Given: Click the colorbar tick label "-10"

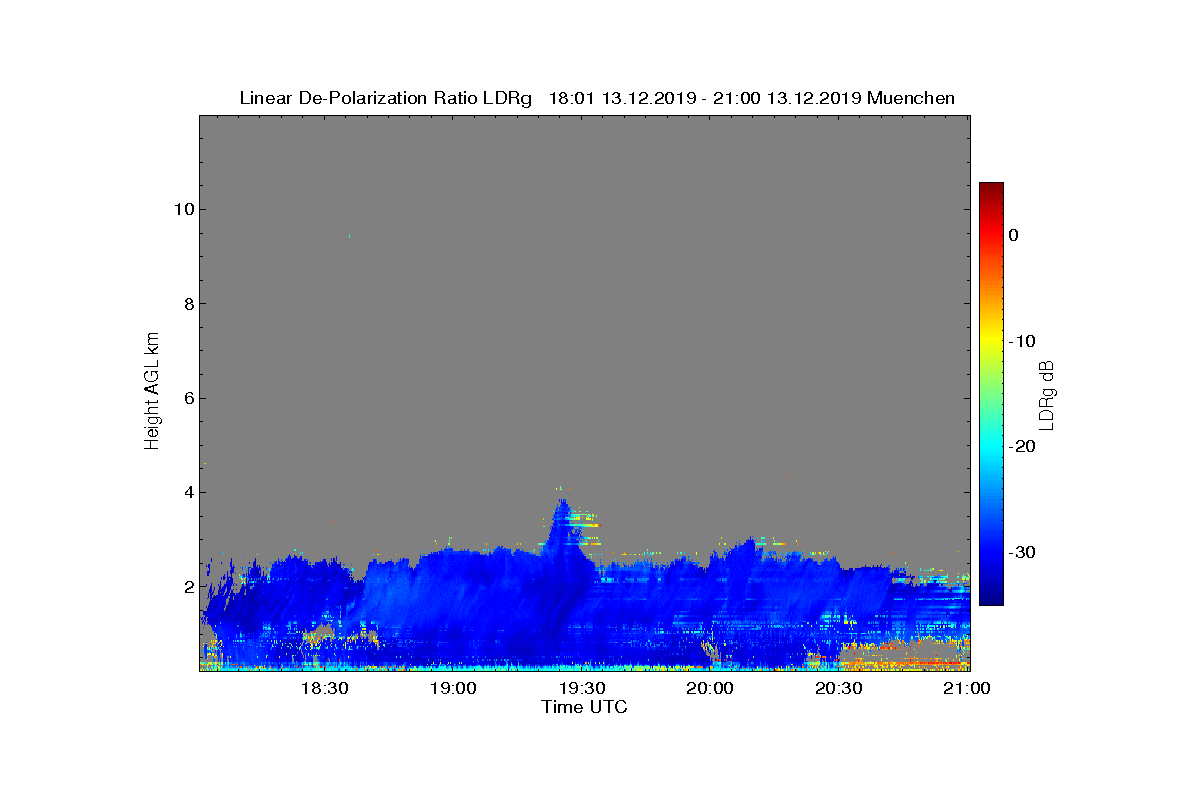Looking at the screenshot, I should [x=1022, y=341].
